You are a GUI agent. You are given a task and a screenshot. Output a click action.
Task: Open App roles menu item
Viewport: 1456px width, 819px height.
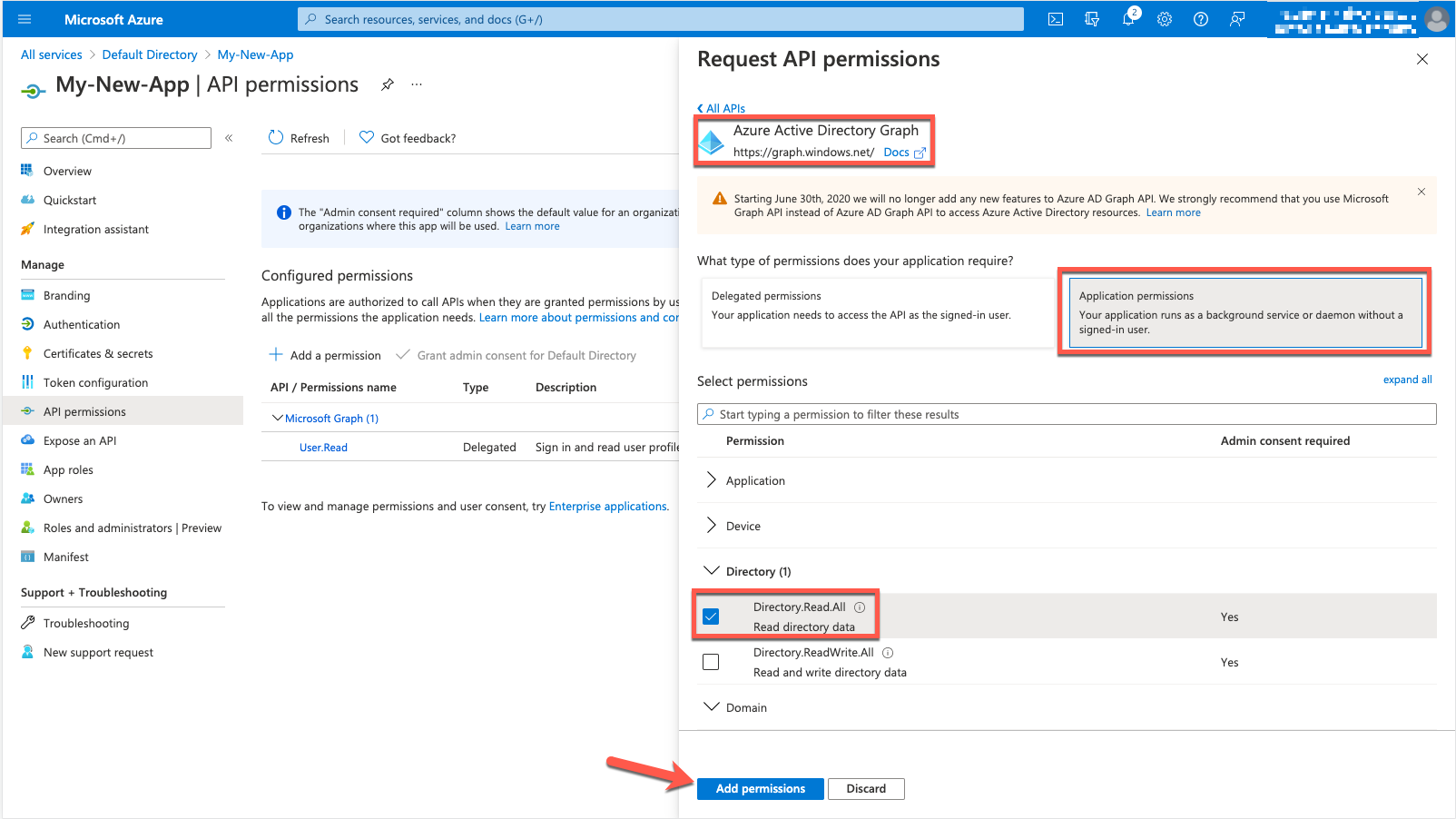coord(68,469)
